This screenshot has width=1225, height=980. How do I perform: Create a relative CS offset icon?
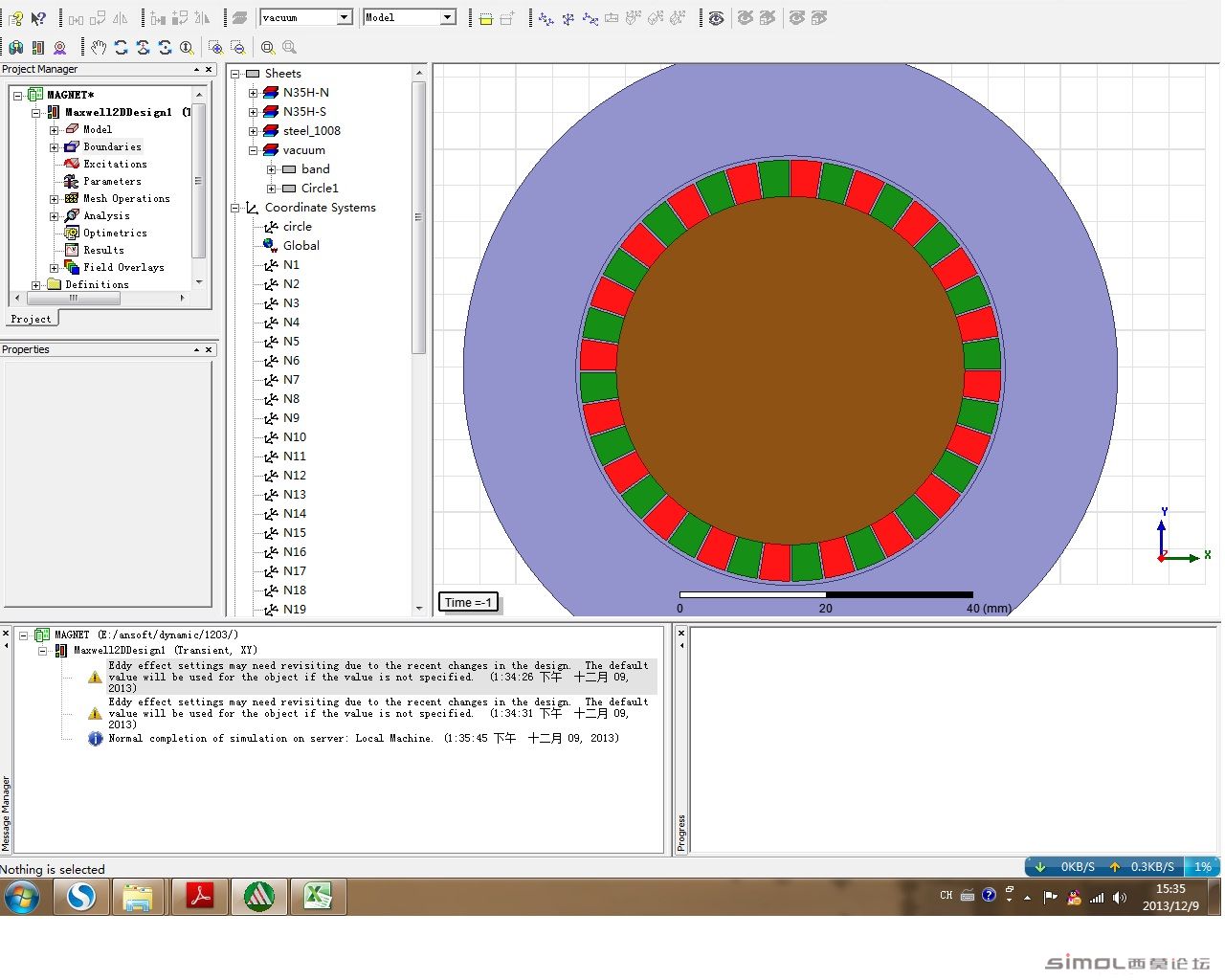coord(546,18)
